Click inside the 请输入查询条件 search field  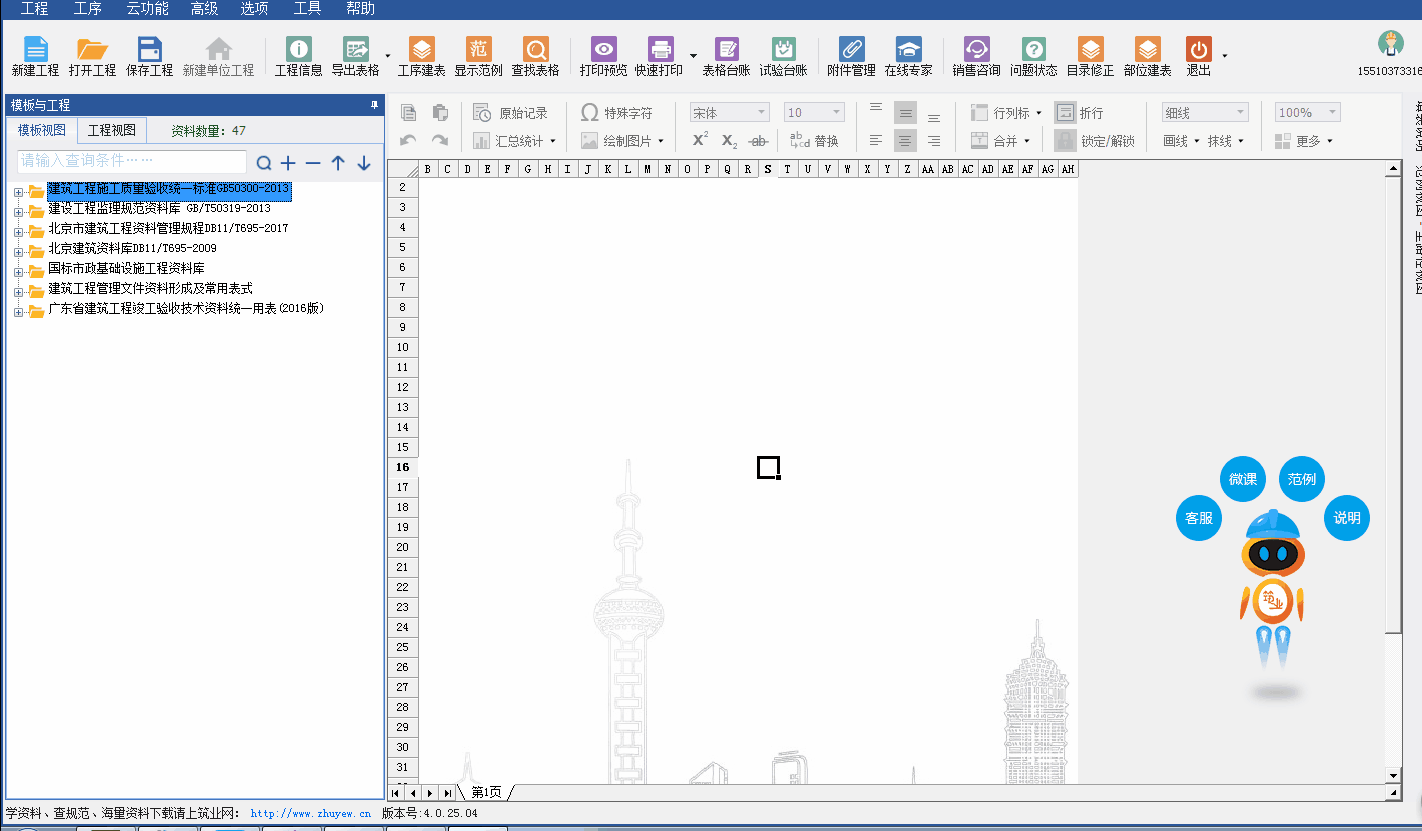pyautogui.click(x=131, y=162)
